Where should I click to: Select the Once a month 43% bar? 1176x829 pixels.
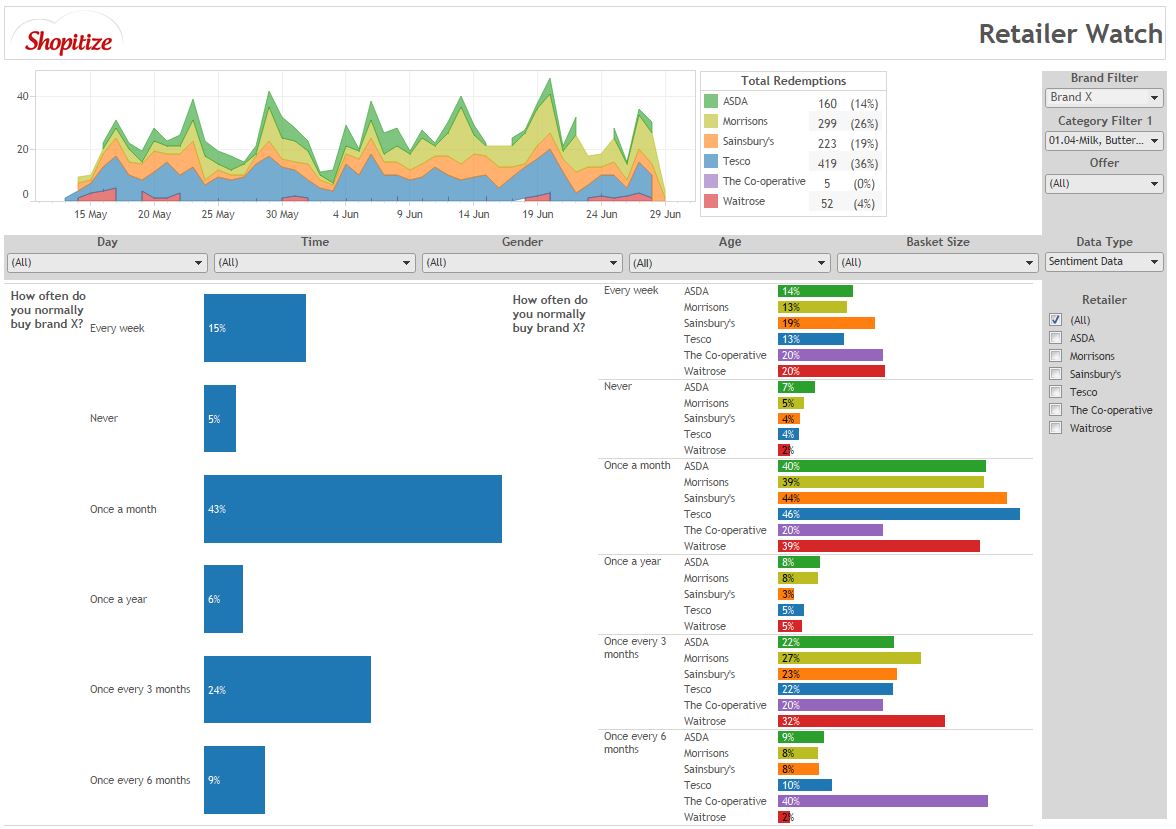coord(352,509)
